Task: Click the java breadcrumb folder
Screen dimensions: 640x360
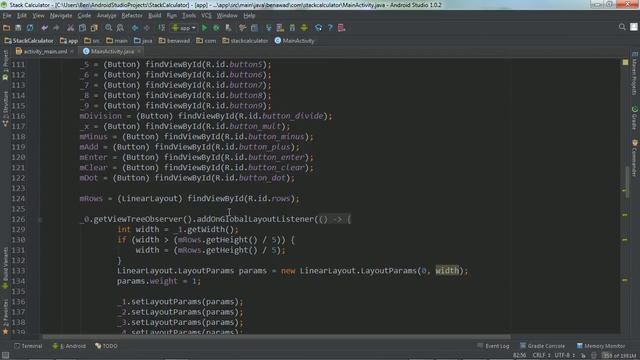Action: click(143, 40)
